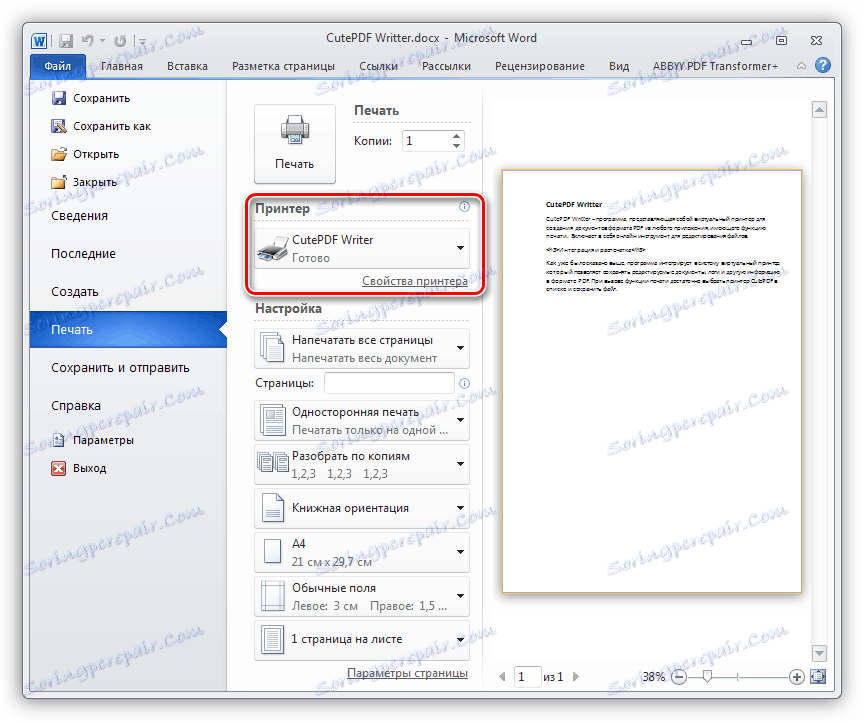Switch to the Рассылки ribbon tab
Image resolution: width=864 pixels, height=721 pixels.
tap(446, 66)
